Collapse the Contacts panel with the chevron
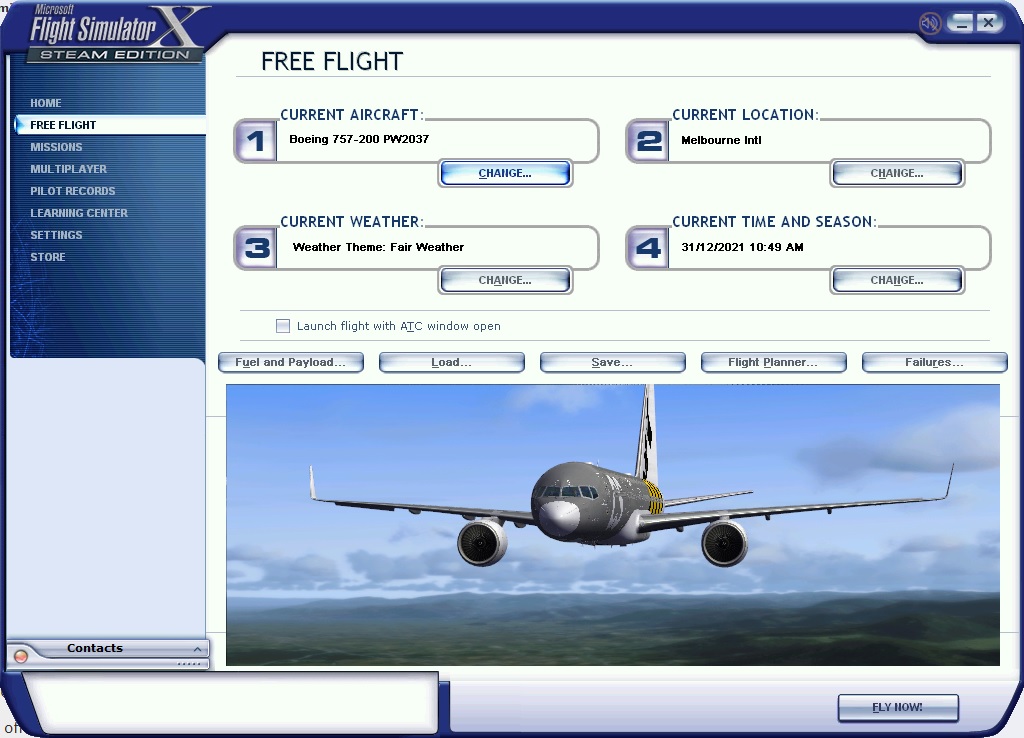The image size is (1024, 738). [197, 648]
